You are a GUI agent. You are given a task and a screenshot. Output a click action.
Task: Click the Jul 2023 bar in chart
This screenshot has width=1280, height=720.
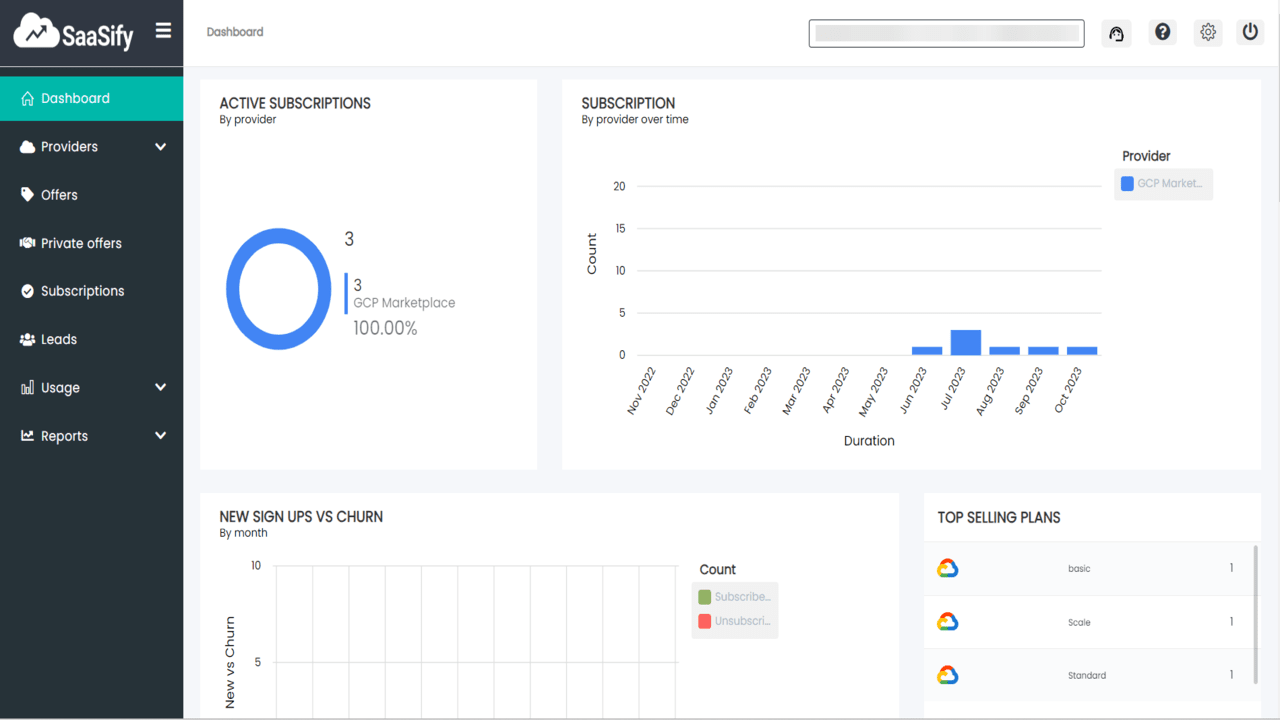coord(966,342)
